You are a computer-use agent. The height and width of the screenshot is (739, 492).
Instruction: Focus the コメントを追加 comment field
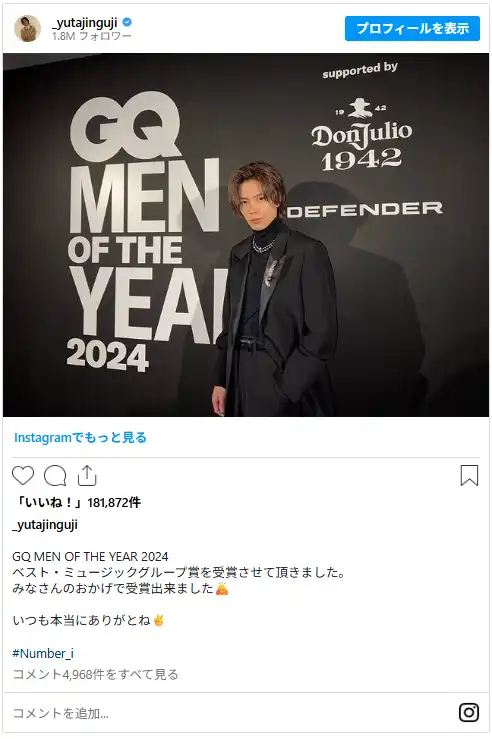coord(231,713)
